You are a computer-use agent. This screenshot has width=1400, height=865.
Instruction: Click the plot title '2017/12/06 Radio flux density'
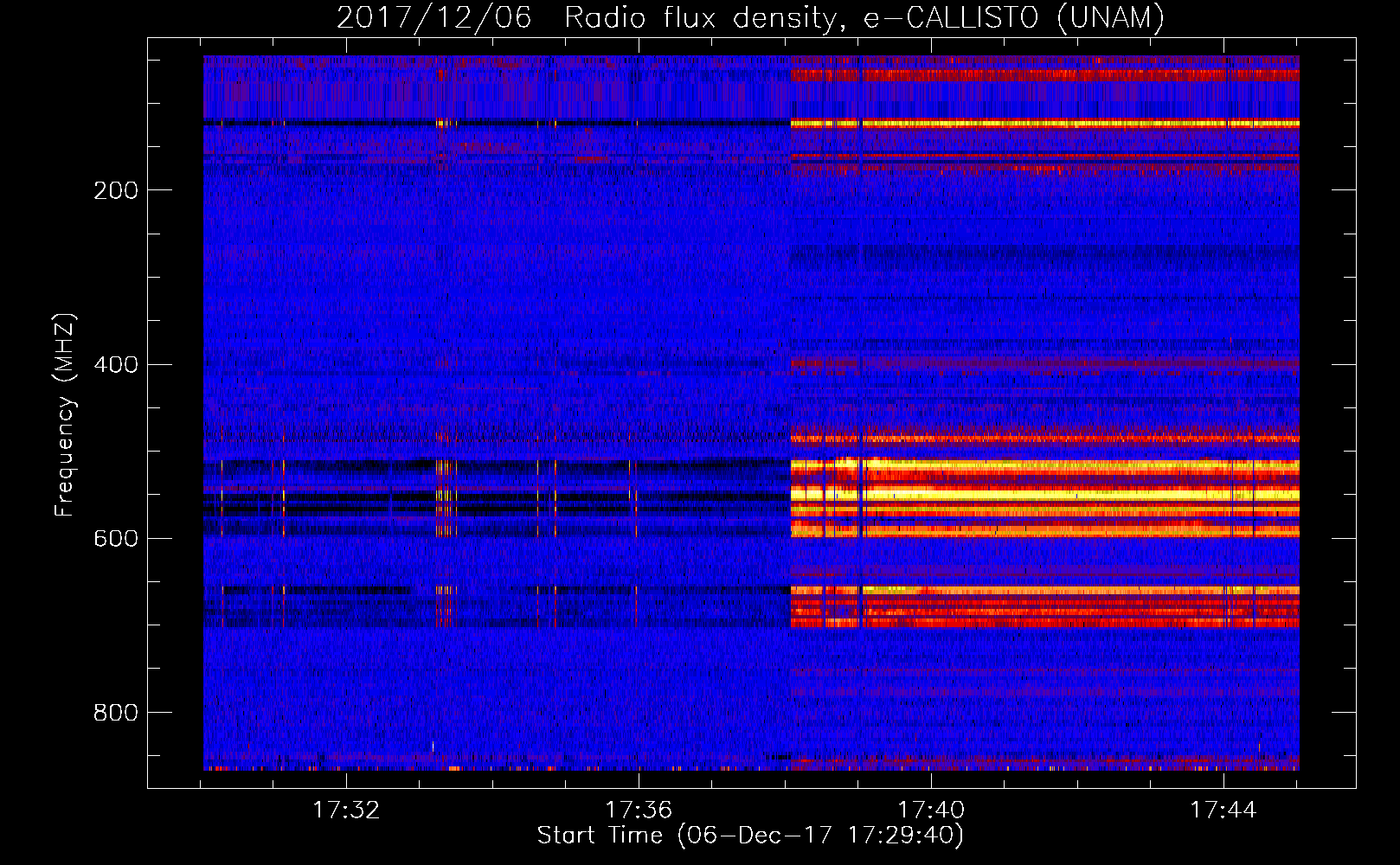point(751,18)
